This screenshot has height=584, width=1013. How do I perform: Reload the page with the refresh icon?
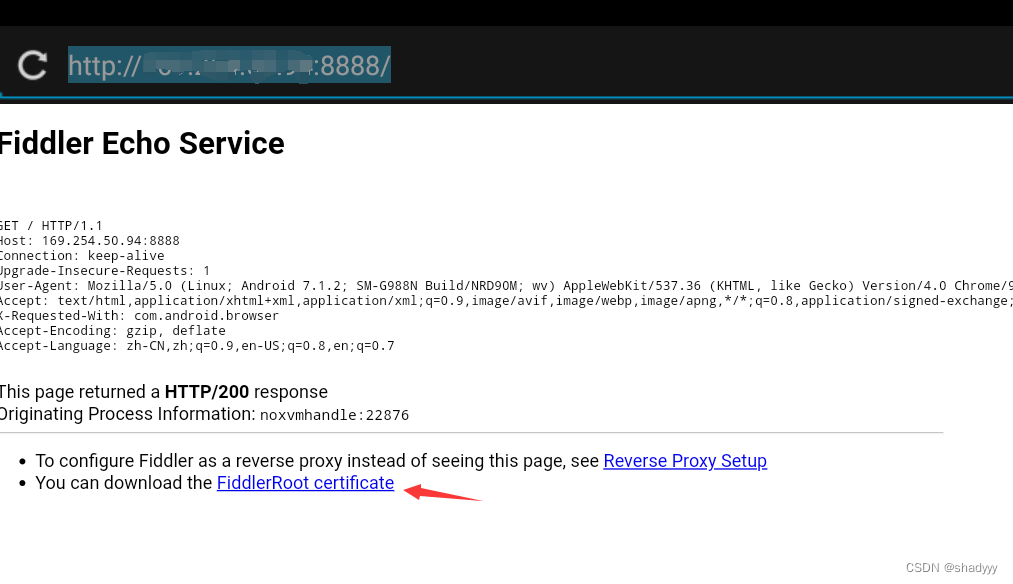coord(32,65)
